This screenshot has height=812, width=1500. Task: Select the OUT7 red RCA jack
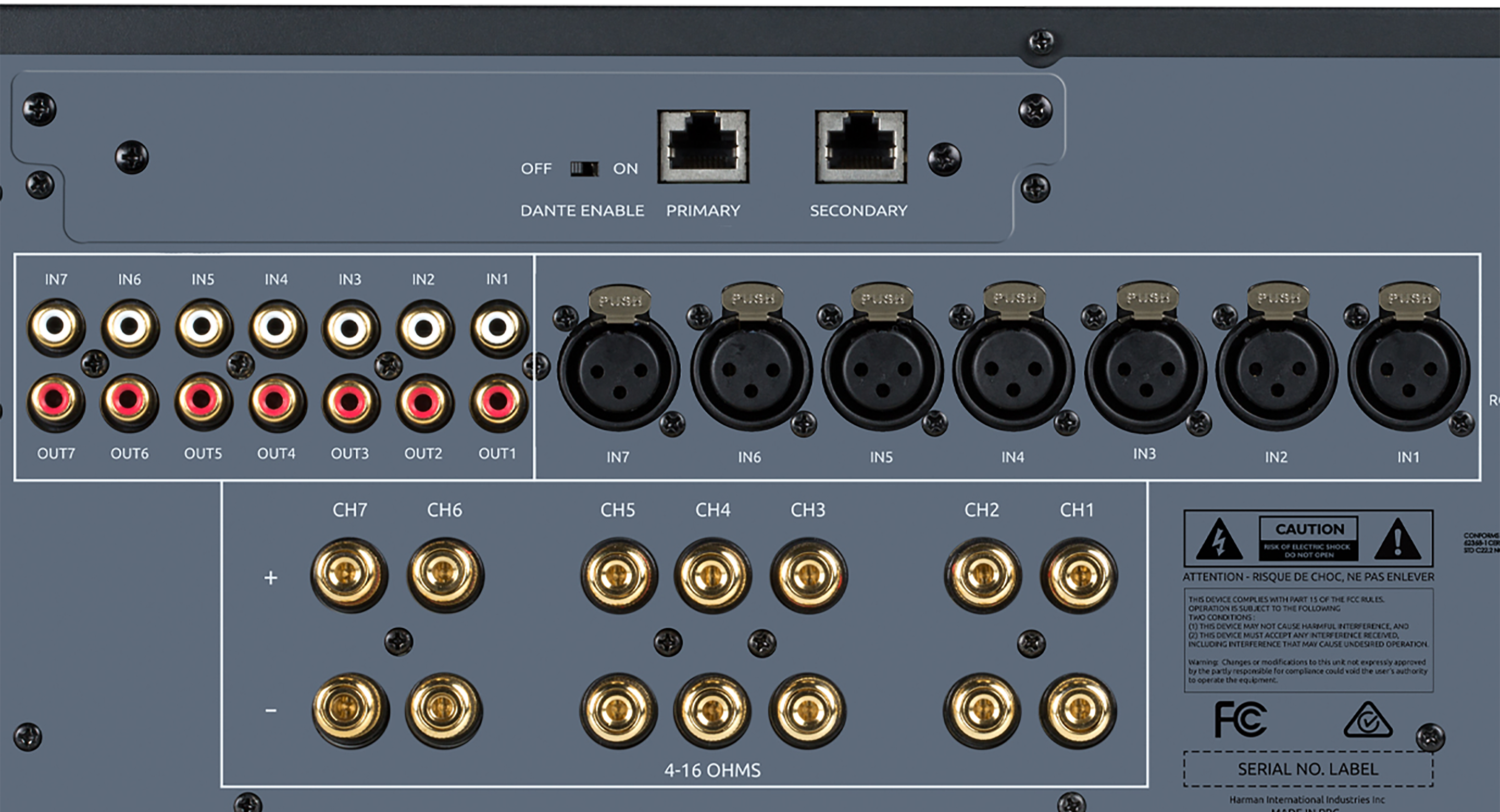tap(56, 400)
